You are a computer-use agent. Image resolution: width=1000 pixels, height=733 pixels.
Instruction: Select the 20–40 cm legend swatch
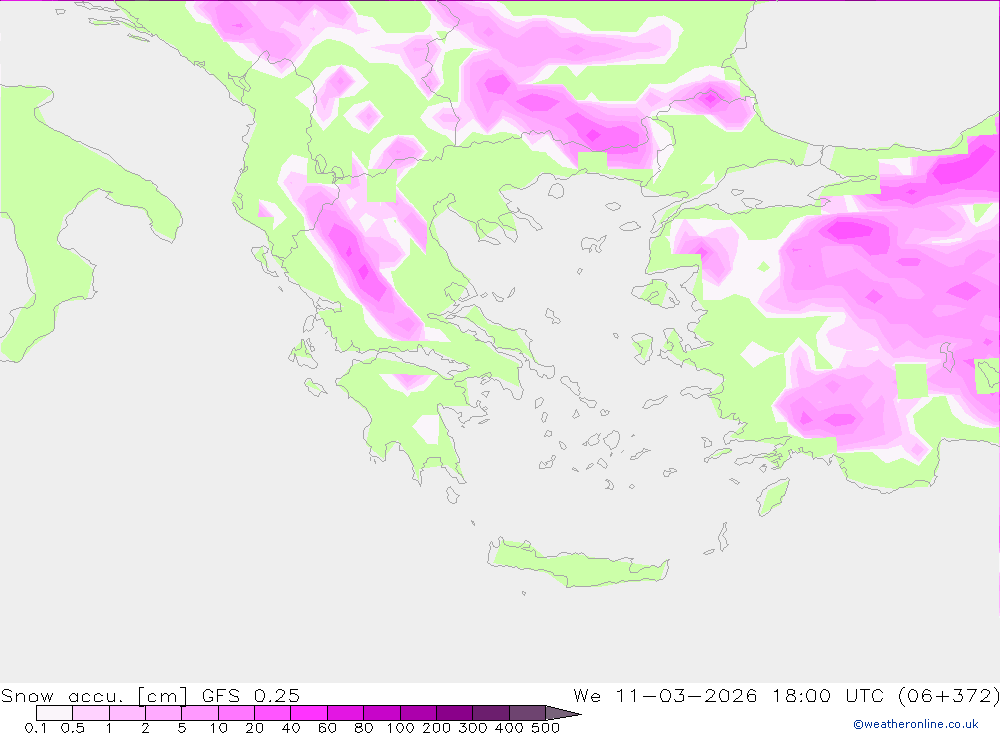272,713
